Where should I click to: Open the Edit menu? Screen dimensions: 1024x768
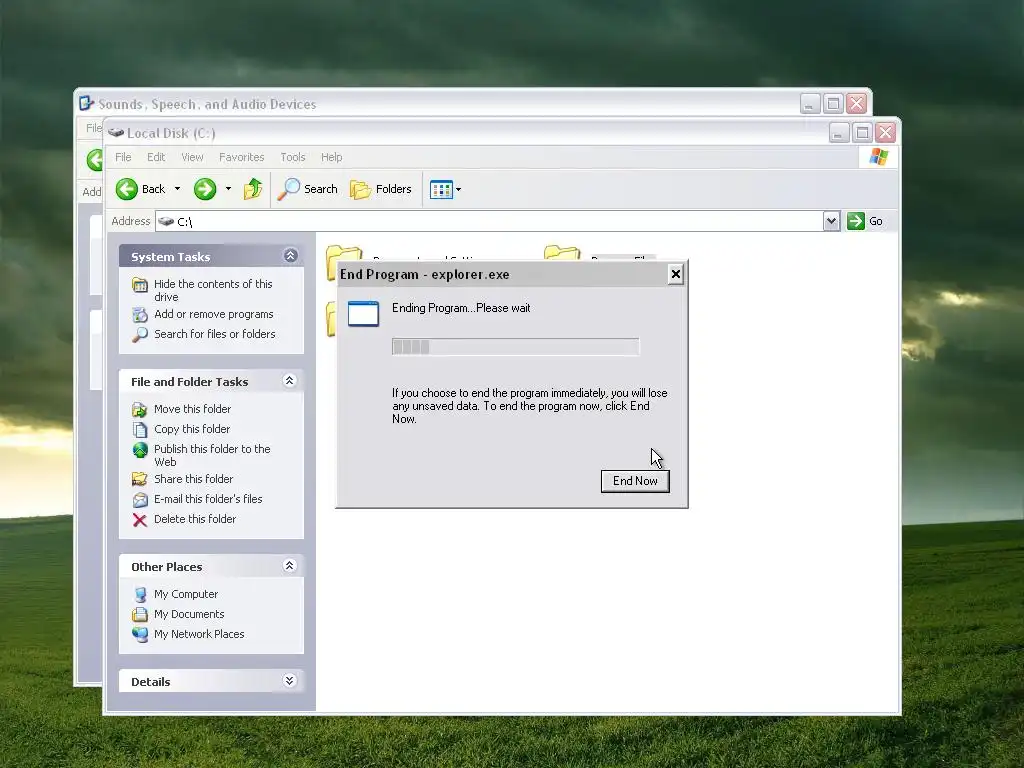click(x=155, y=157)
